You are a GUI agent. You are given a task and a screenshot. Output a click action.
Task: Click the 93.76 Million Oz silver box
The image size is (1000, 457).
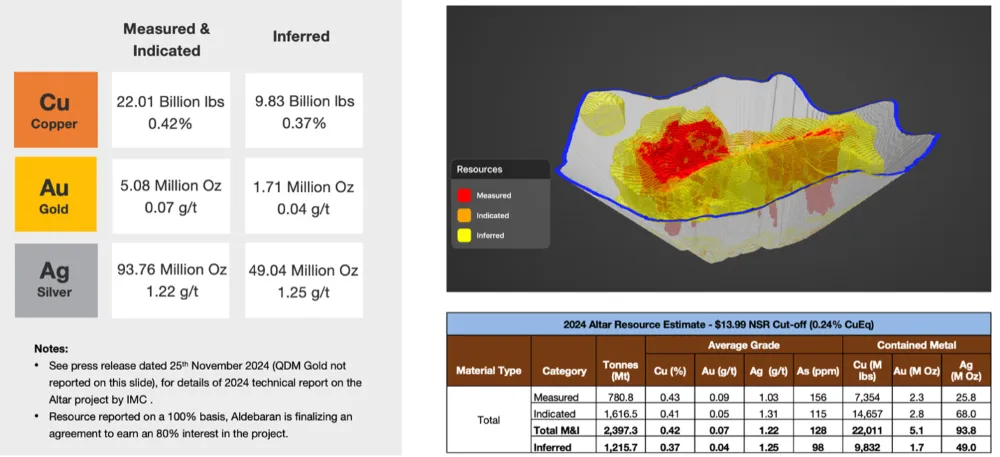pyautogui.click(x=170, y=280)
